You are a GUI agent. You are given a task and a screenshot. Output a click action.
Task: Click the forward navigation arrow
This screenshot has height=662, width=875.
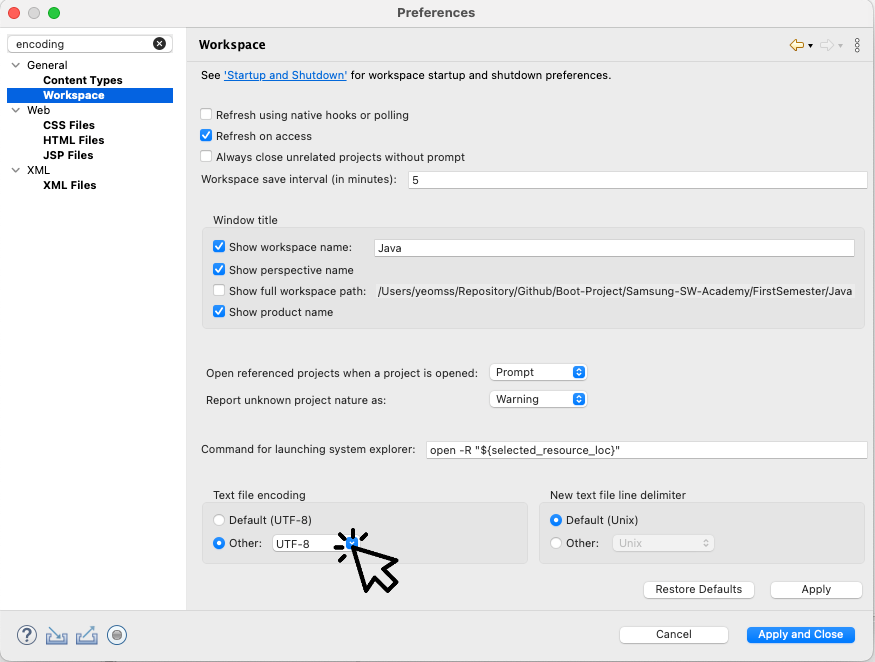(826, 45)
